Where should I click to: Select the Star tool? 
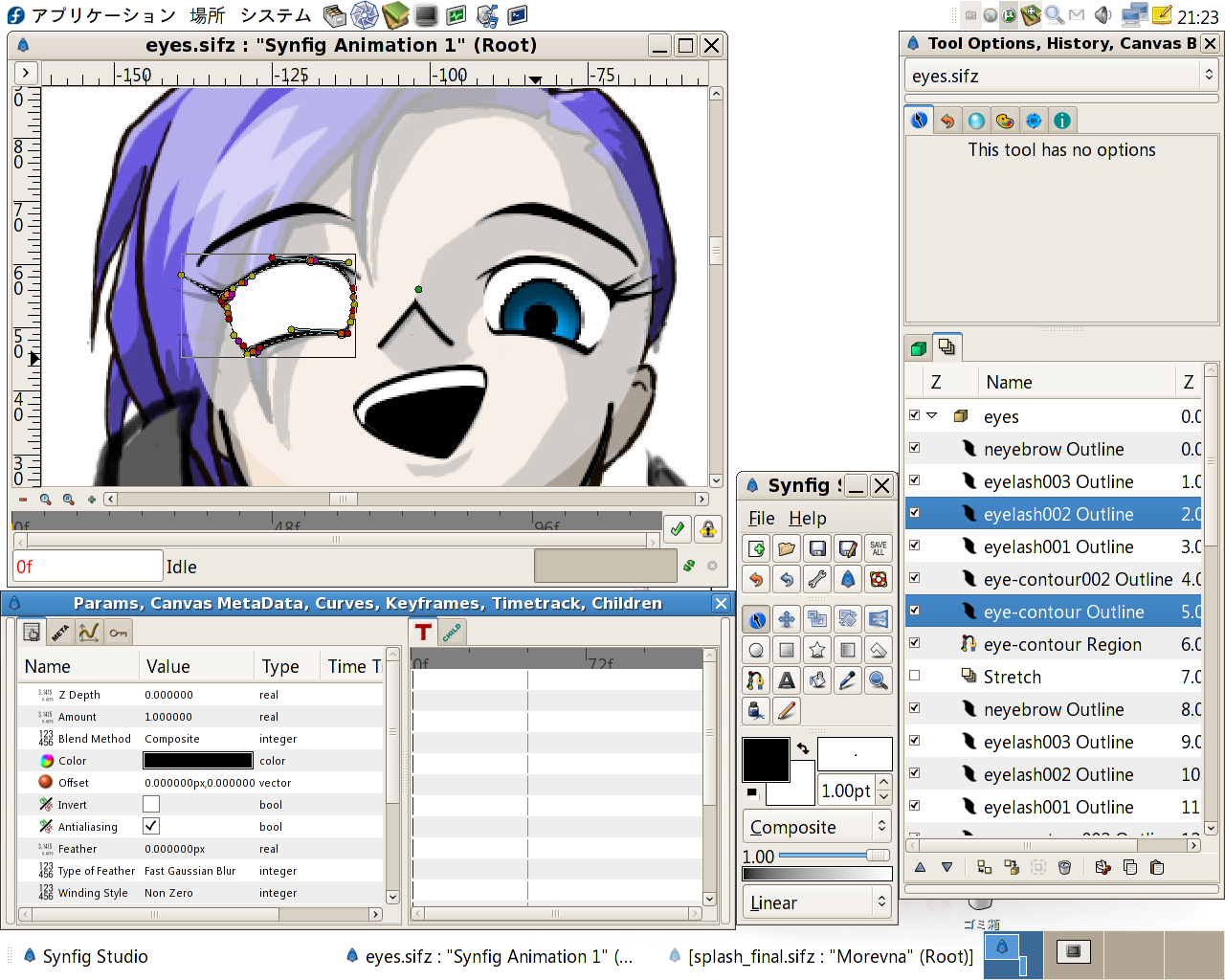(x=817, y=650)
